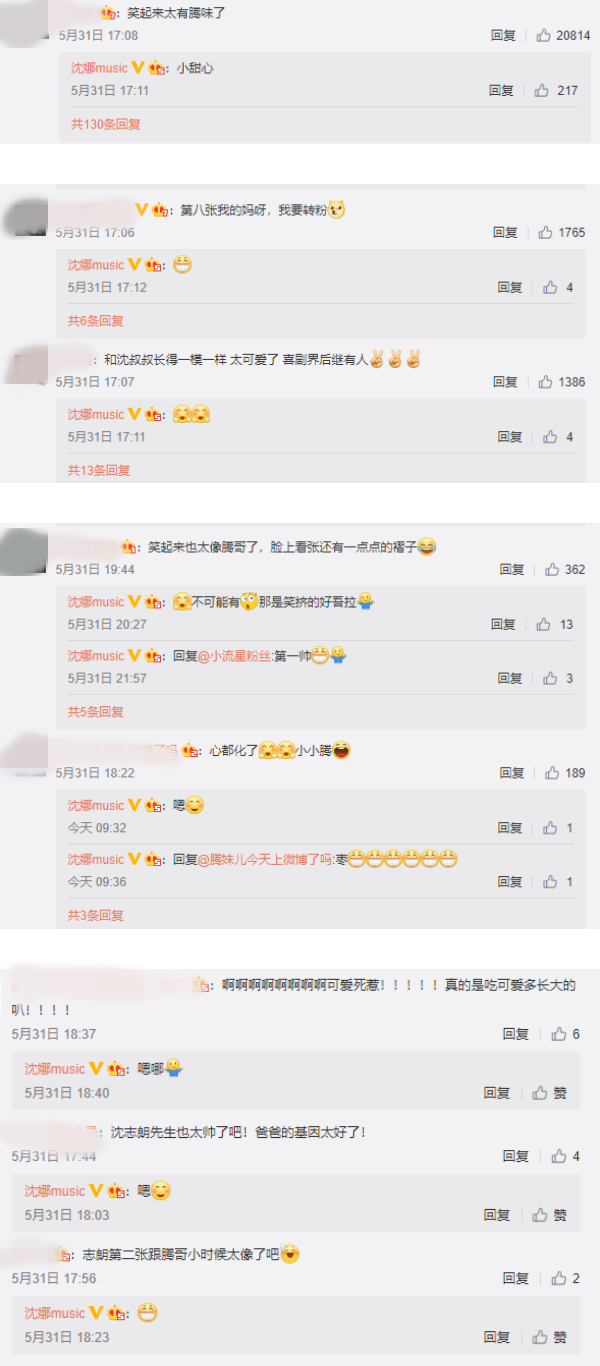
Task: Open 沈娜music profile from 小甜心 reply
Action: click(99, 68)
